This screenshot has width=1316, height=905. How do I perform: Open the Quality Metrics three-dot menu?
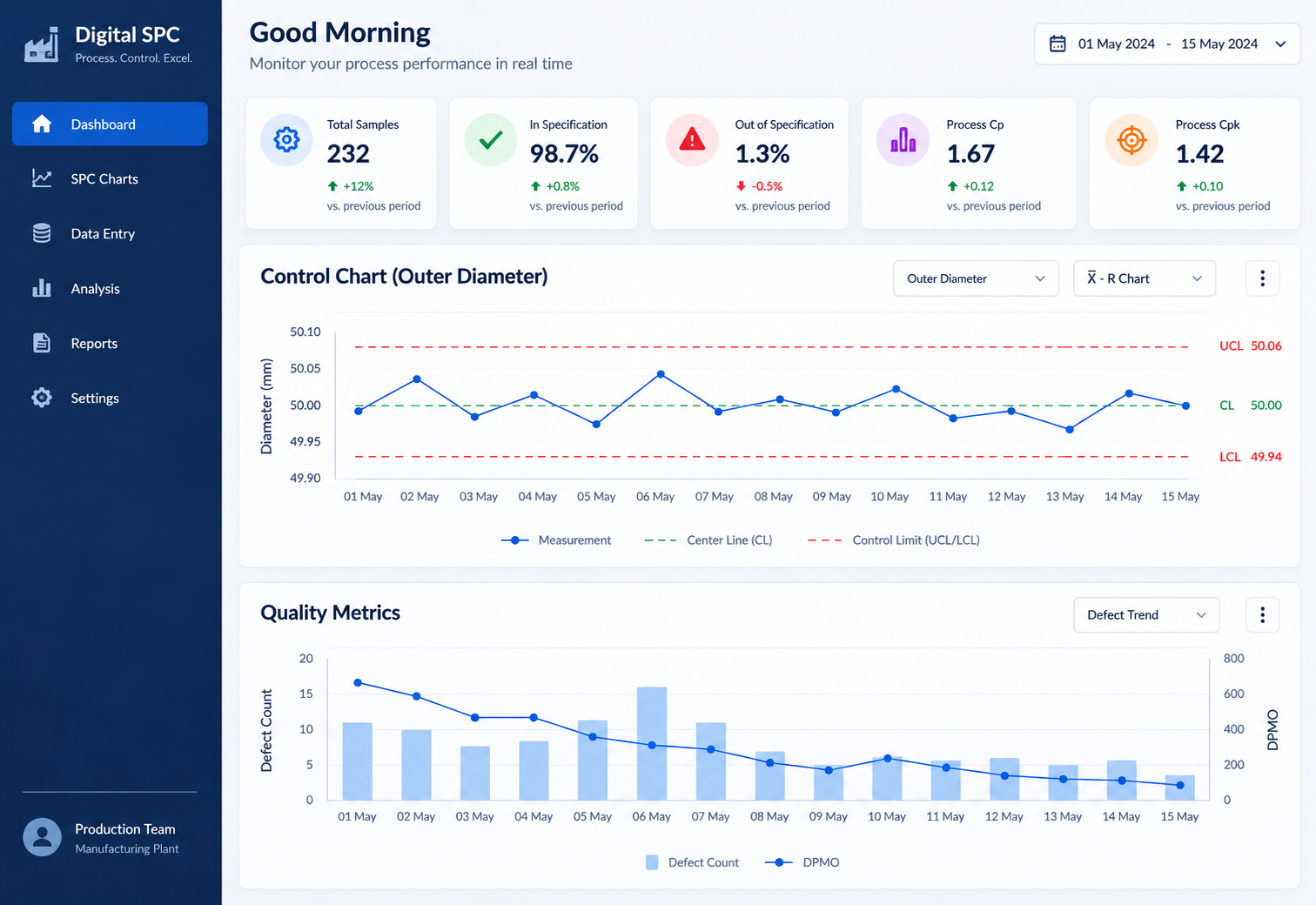pos(1262,615)
